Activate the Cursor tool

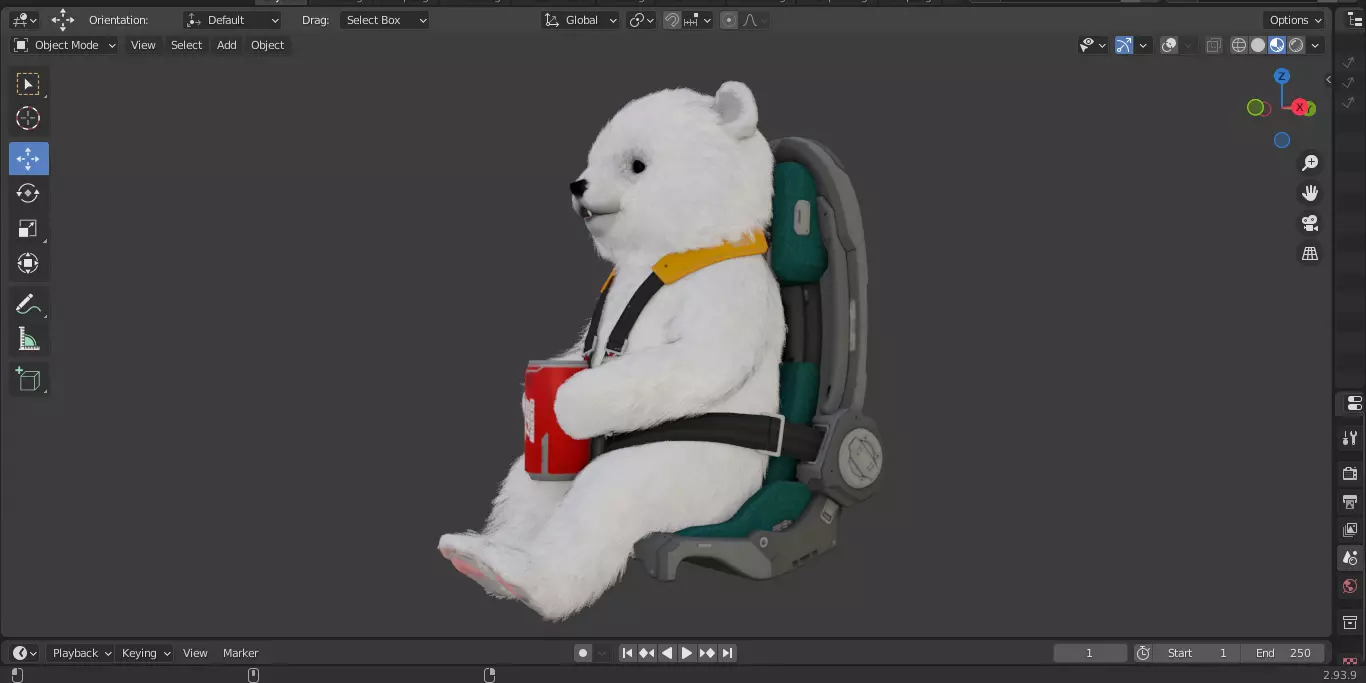pos(28,118)
